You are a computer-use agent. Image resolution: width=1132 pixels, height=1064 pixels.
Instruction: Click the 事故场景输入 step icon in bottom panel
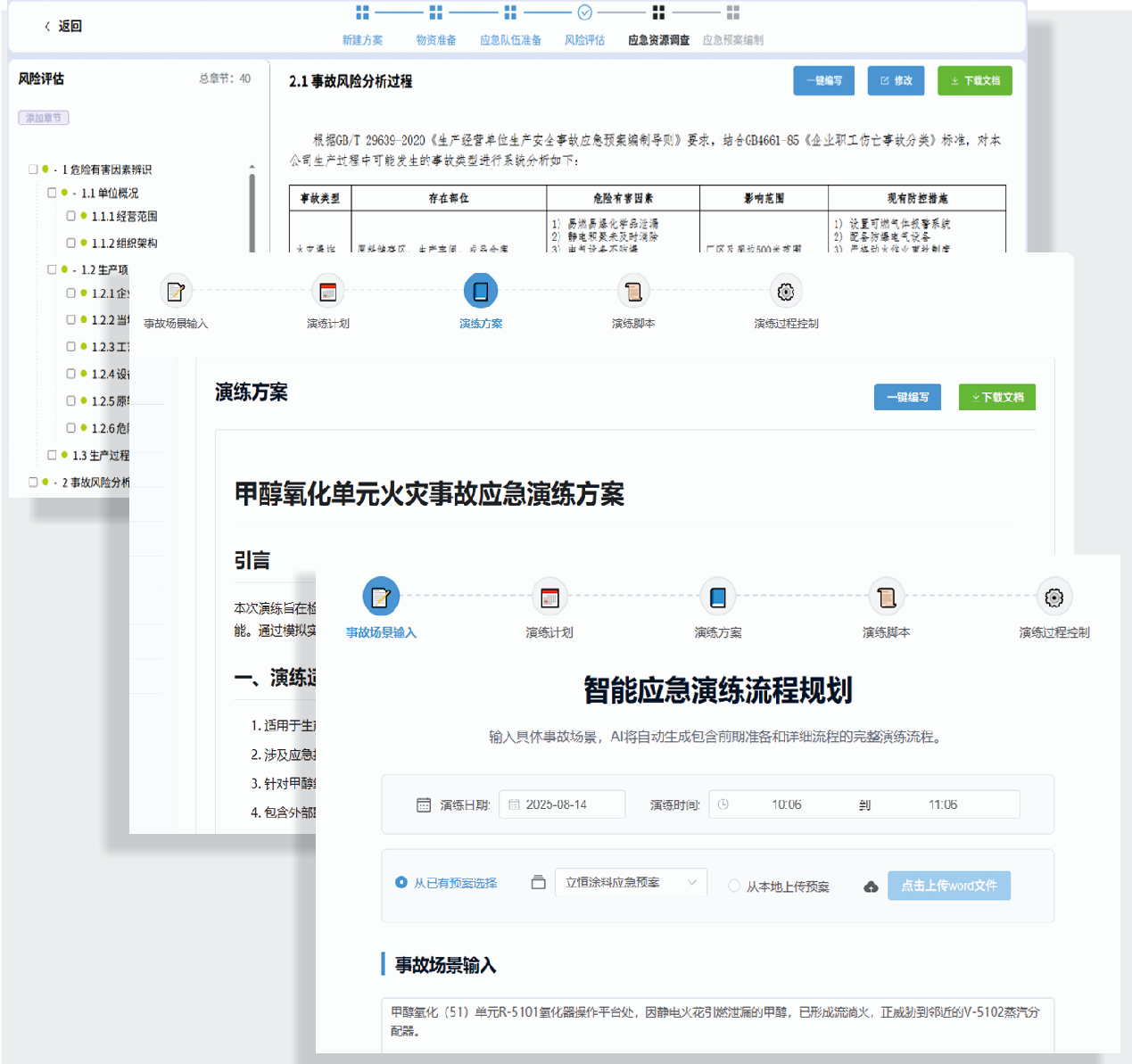(x=381, y=597)
